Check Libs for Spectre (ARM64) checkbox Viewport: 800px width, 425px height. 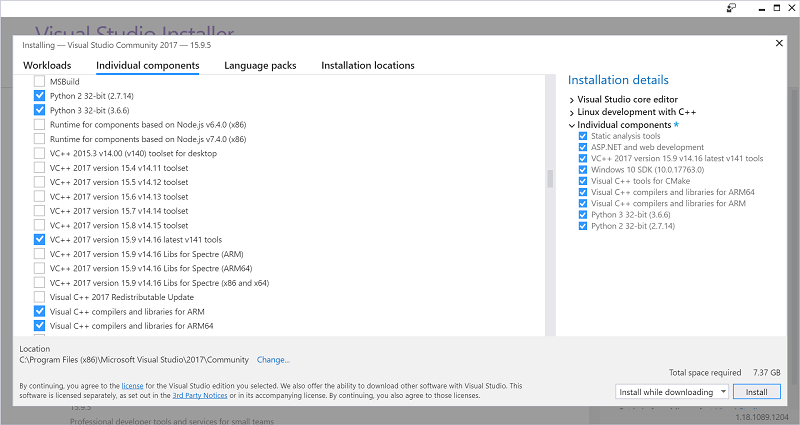39,268
